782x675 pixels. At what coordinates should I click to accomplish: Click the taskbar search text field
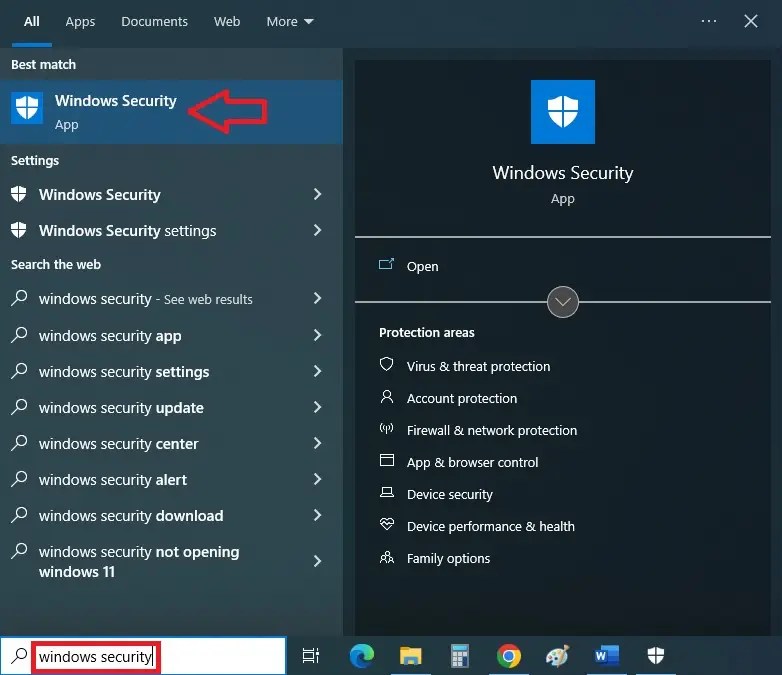143,656
